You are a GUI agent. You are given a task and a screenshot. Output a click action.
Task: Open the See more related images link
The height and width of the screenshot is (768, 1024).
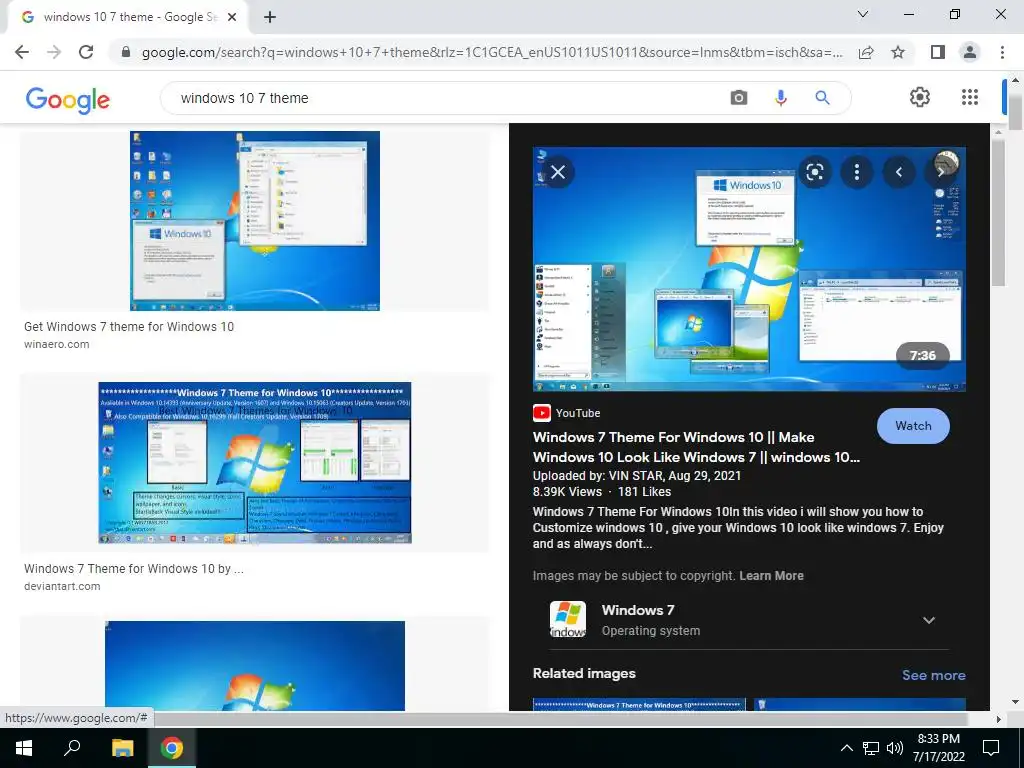[x=933, y=675]
